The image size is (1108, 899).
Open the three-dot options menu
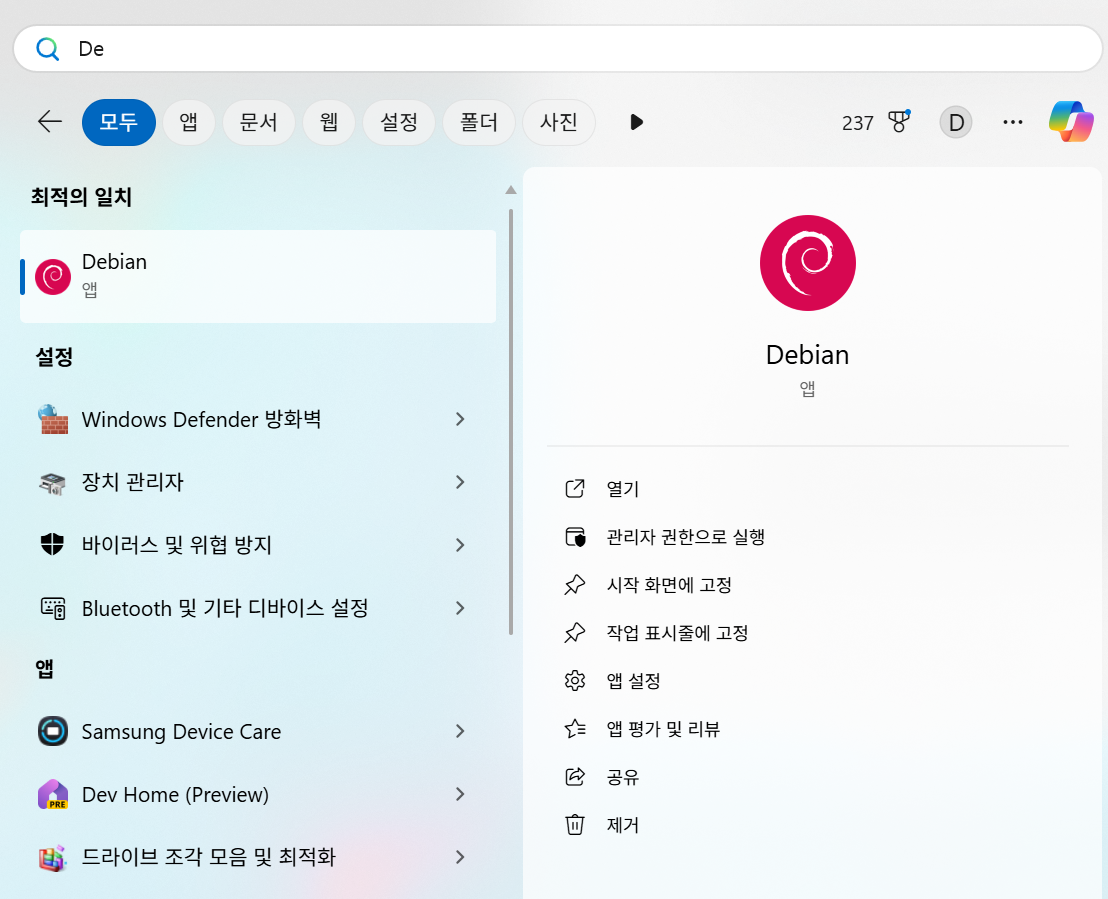1013,122
